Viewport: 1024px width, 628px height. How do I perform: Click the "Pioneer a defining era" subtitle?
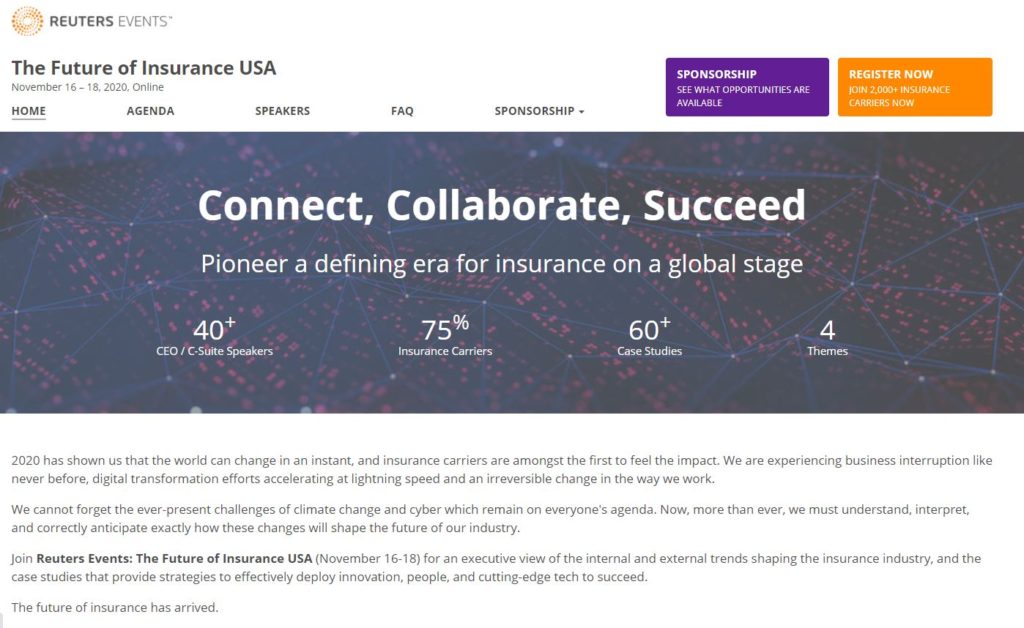point(501,264)
